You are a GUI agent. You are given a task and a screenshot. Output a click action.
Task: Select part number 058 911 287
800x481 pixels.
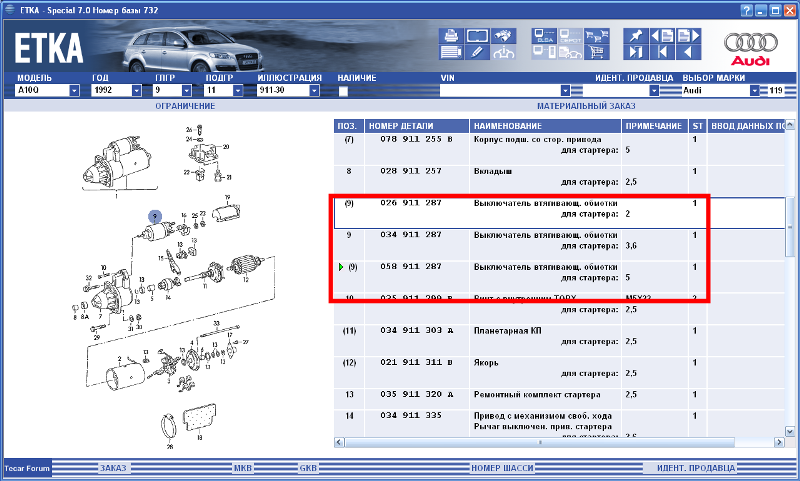411,266
